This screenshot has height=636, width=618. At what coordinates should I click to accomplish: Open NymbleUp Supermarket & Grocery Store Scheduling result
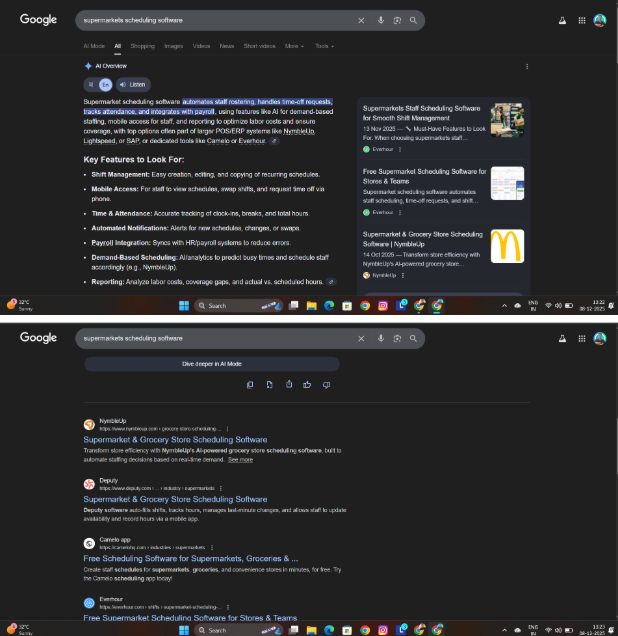pos(175,440)
